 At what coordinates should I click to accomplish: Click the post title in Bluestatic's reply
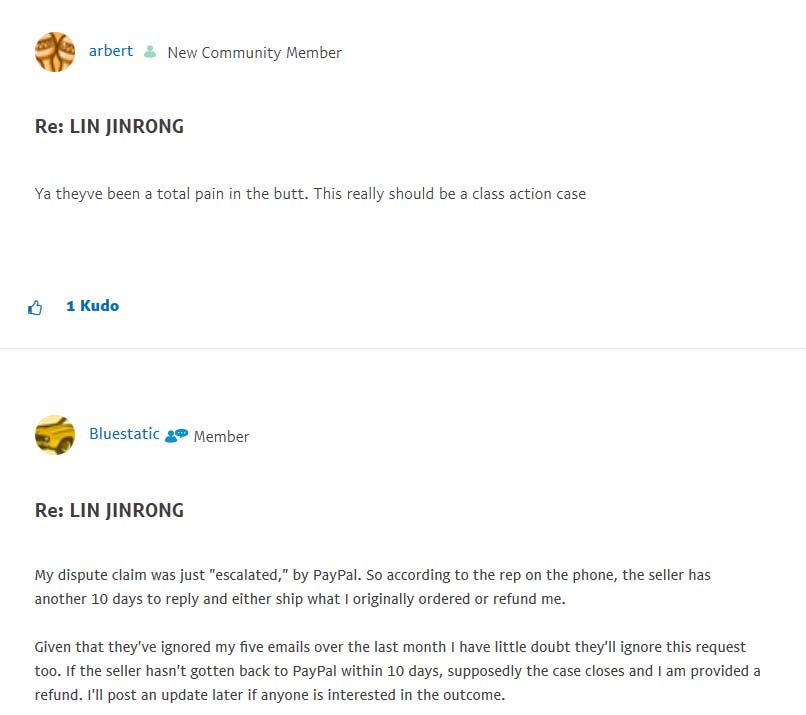pyautogui.click(x=109, y=511)
